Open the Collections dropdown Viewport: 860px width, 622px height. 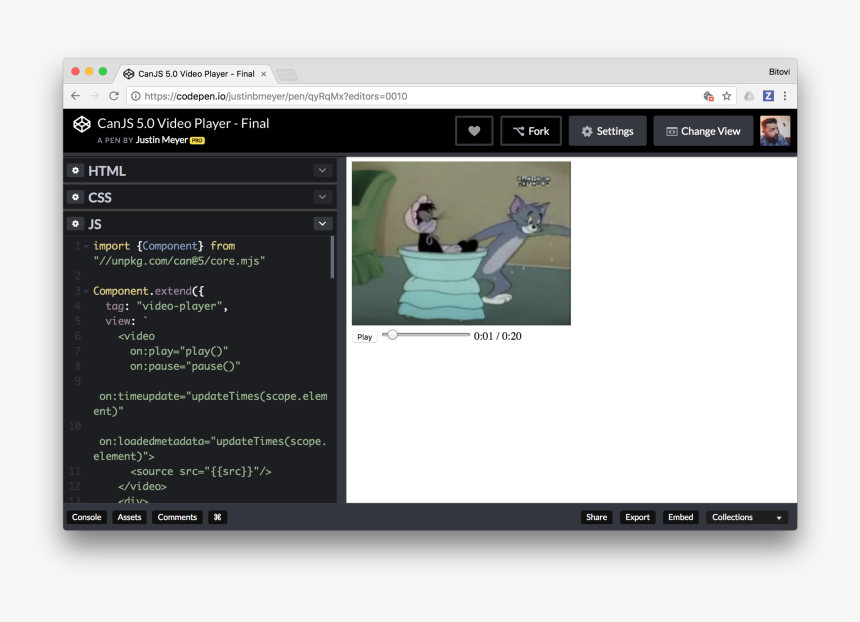747,517
